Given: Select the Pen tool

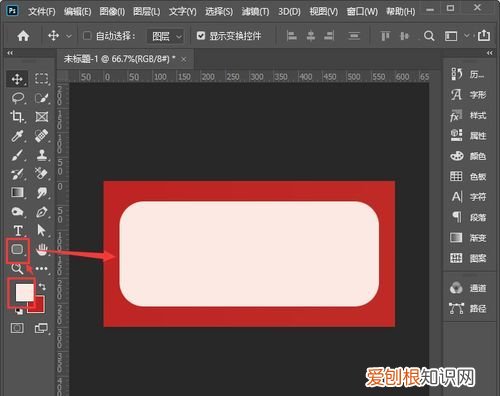Looking at the screenshot, I should tap(42, 212).
